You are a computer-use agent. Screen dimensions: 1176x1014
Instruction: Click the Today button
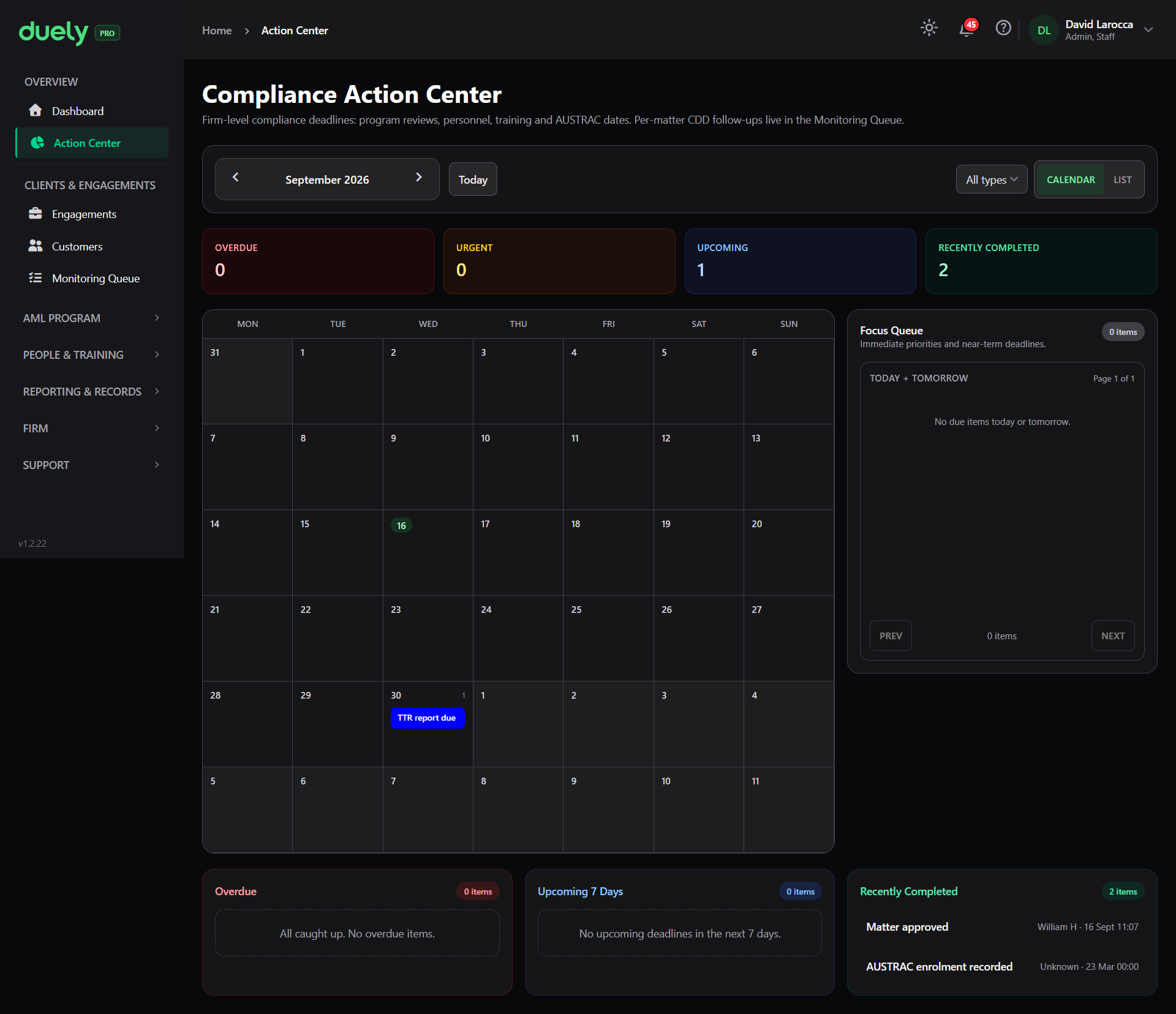(x=473, y=179)
